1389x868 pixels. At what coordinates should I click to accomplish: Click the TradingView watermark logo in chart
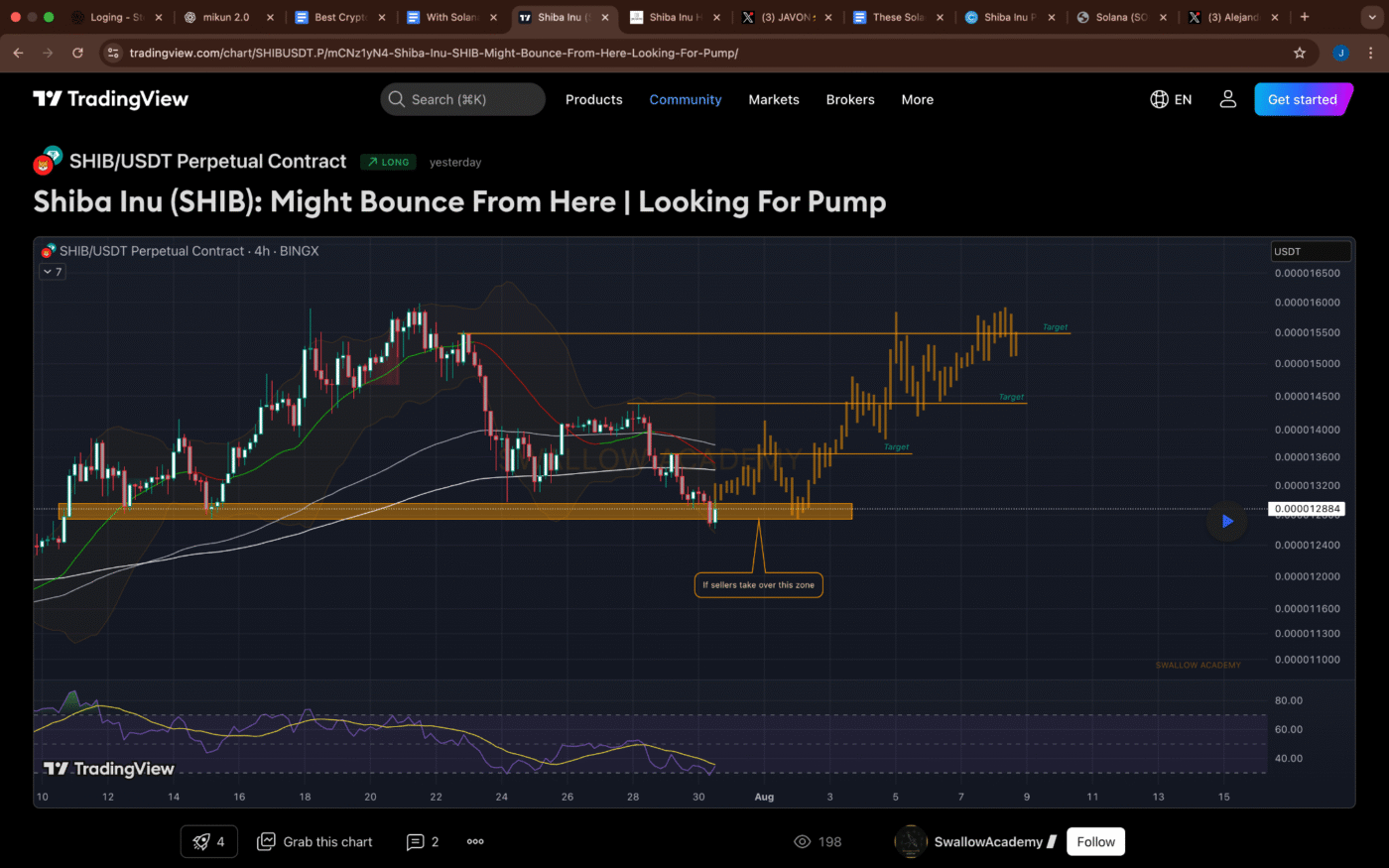[108, 769]
